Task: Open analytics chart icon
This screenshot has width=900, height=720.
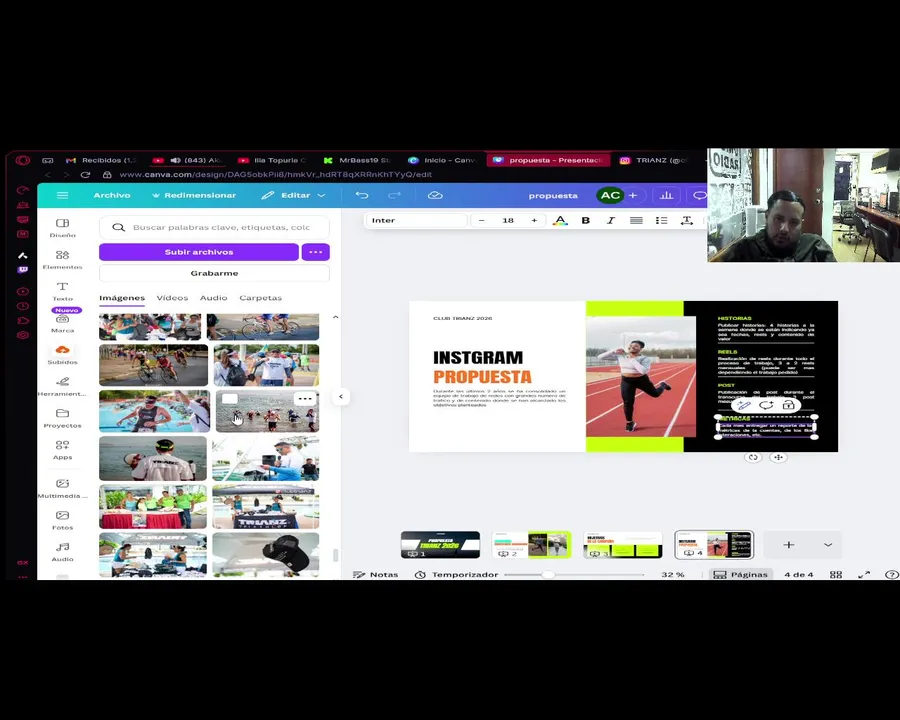Action: 666,195
